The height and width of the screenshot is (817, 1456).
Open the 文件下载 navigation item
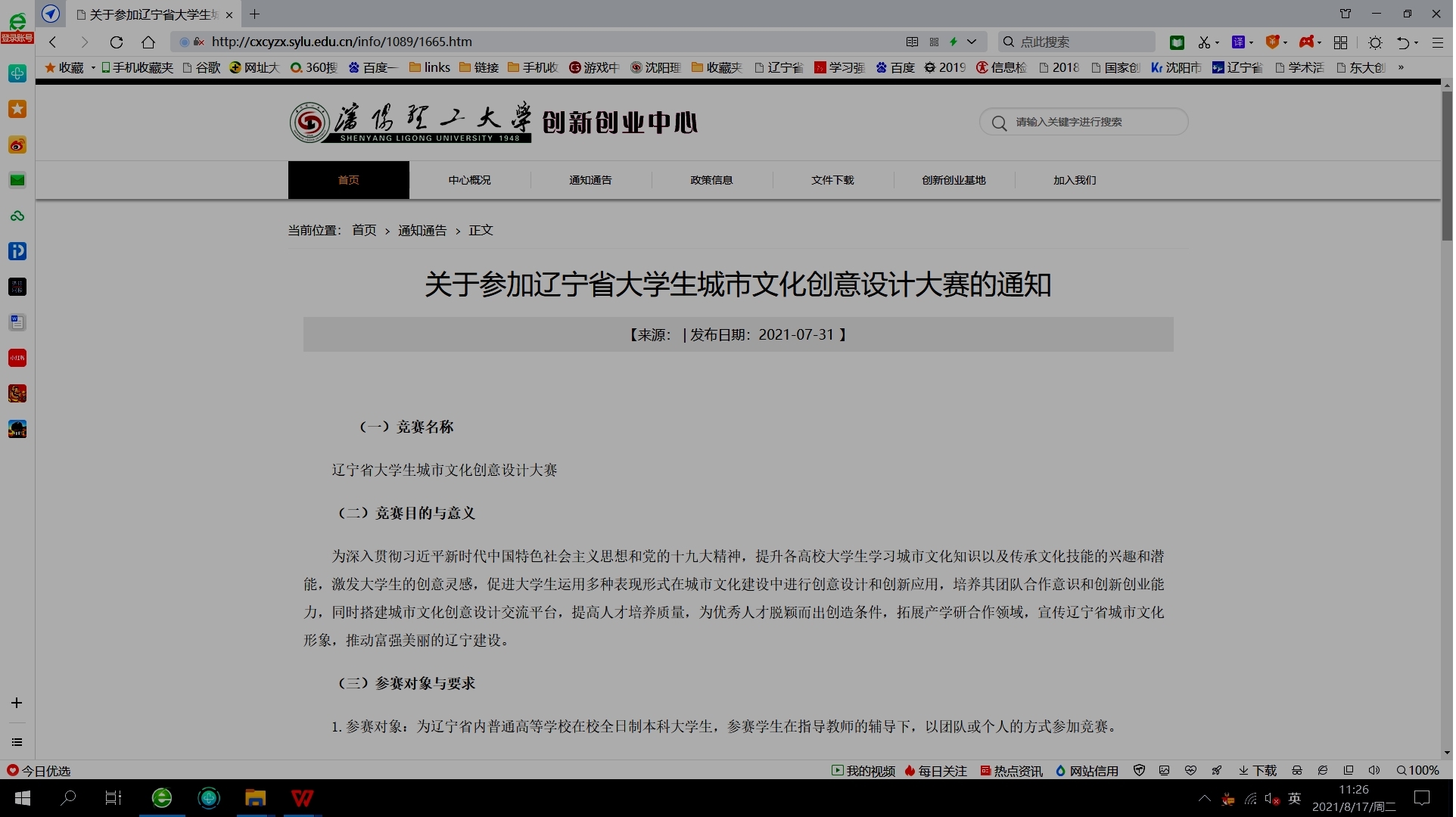pos(833,180)
